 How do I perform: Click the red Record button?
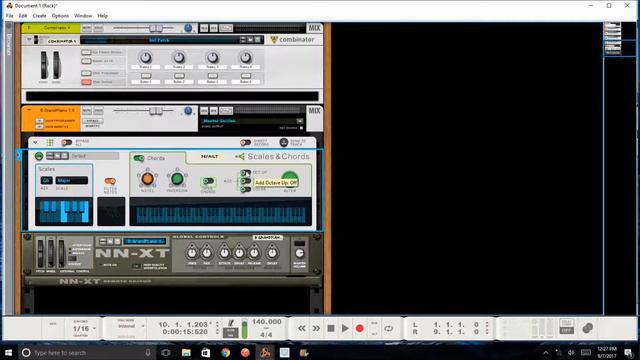click(x=360, y=328)
